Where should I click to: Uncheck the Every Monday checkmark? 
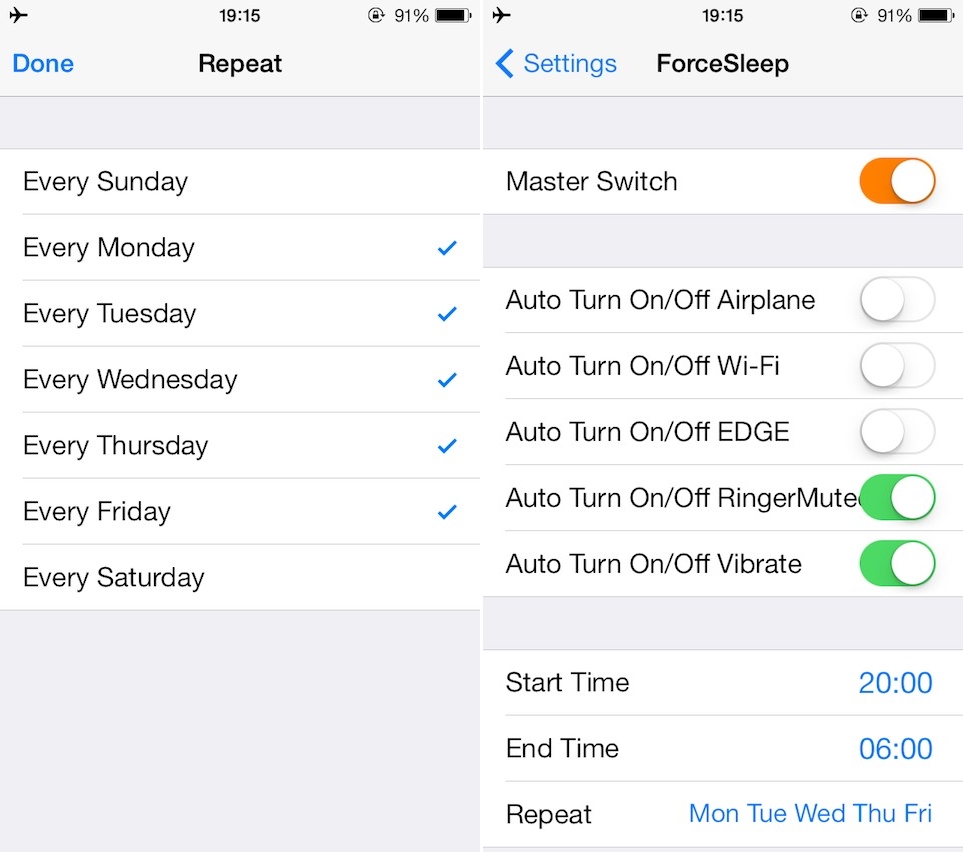click(x=447, y=248)
